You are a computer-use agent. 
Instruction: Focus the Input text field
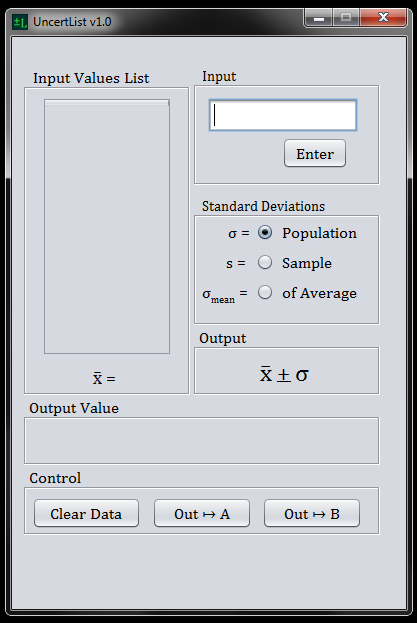tap(283, 115)
